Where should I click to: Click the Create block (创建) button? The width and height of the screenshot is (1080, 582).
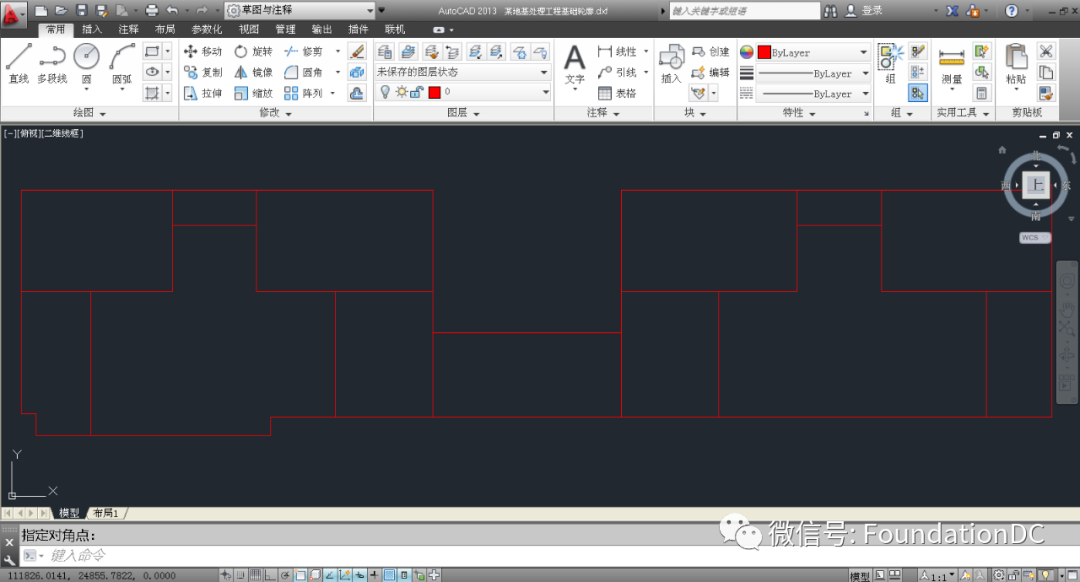pyautogui.click(x=710, y=52)
